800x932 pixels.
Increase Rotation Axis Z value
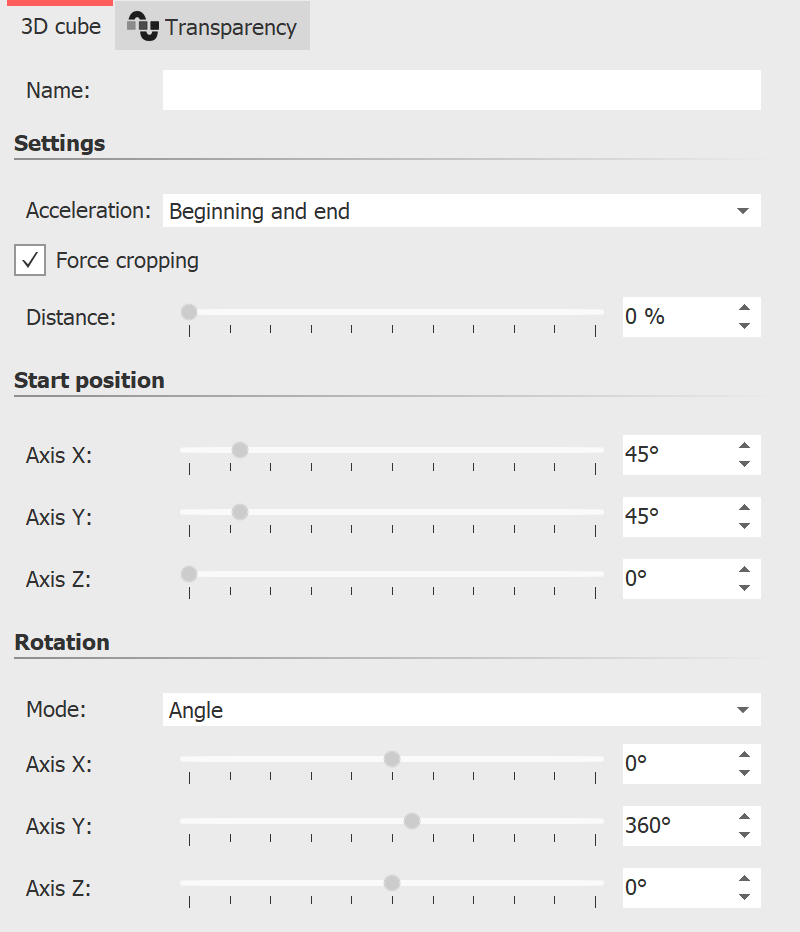coord(743,879)
